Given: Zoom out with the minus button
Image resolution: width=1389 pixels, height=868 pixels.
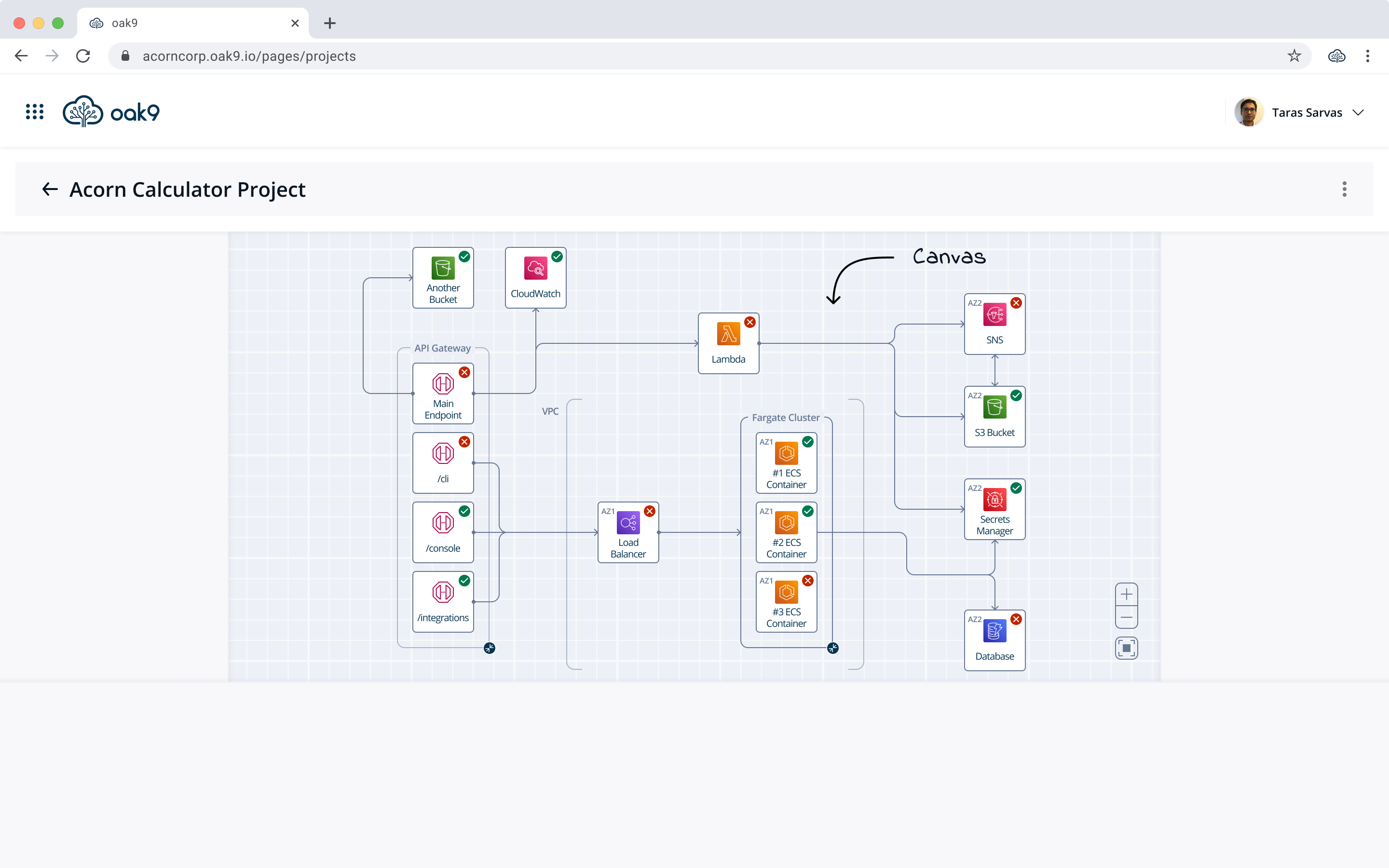Looking at the screenshot, I should coord(1126,618).
